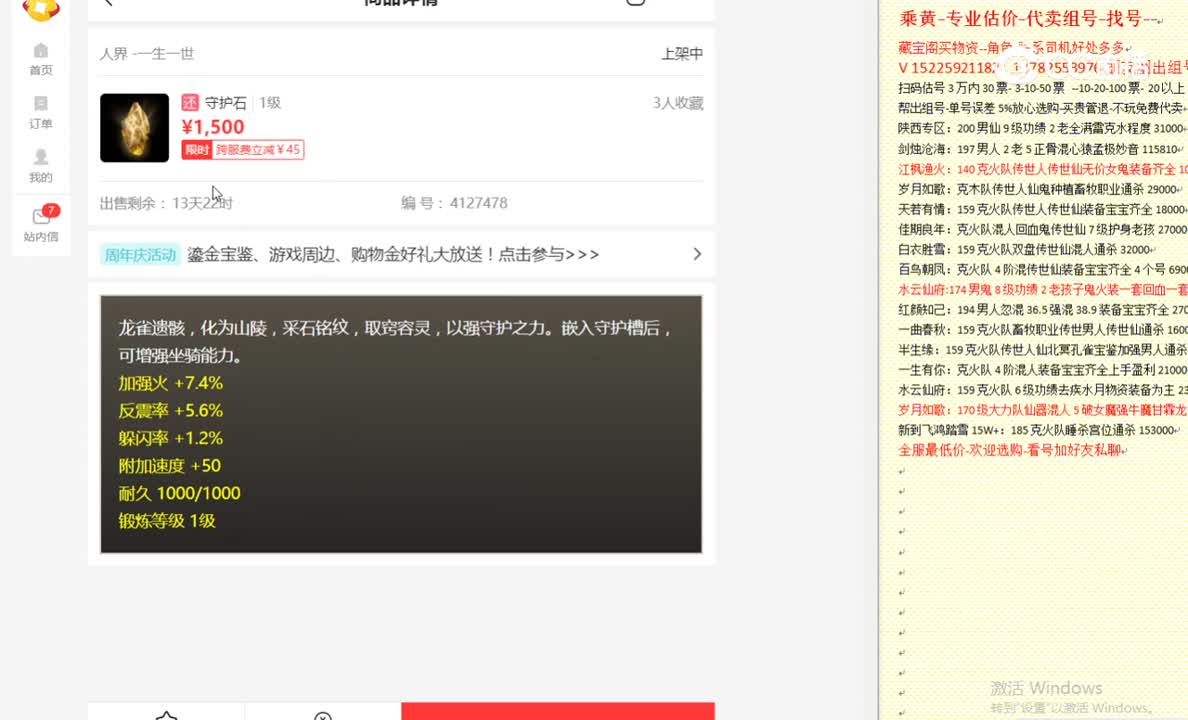The width and height of the screenshot is (1188, 720).
Task: Click the red 岁月如歌：170级大力队 line
Action: pos(1043,410)
